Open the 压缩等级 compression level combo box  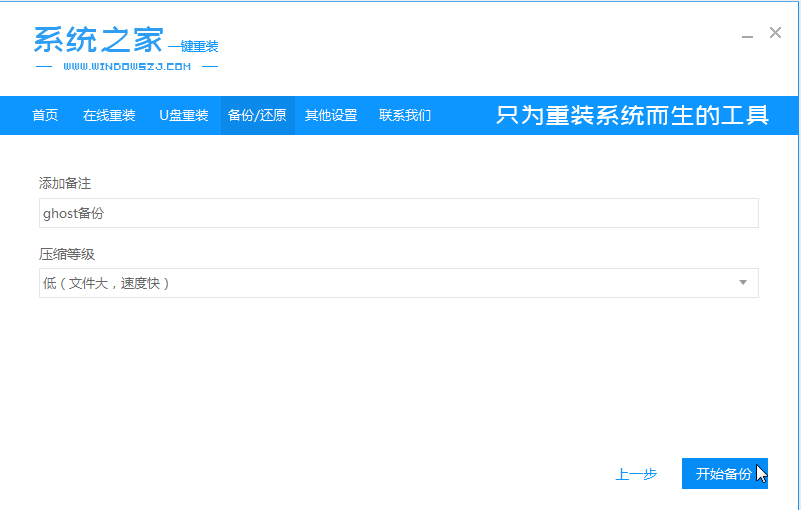(398, 283)
